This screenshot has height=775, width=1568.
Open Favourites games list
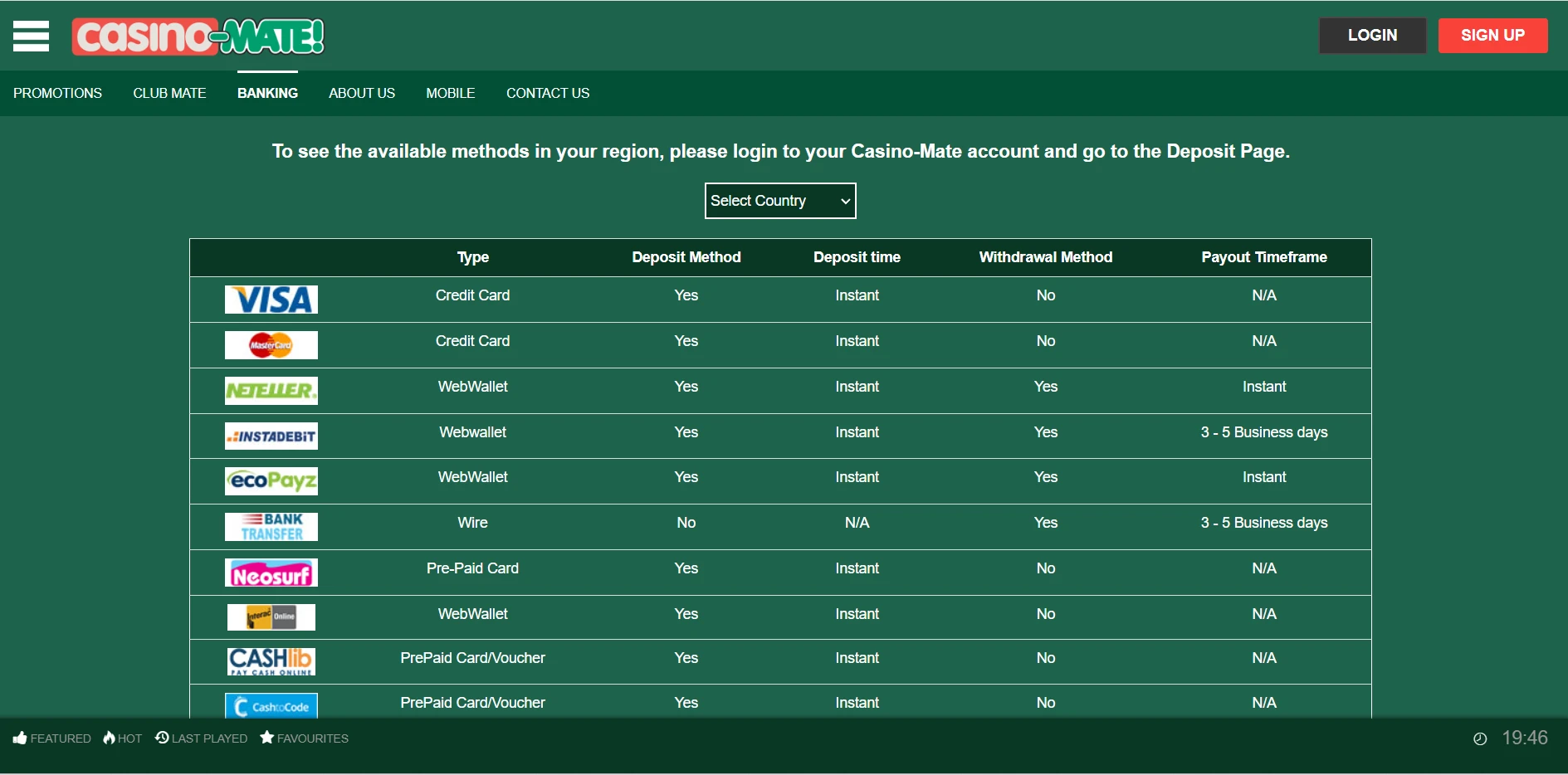pyautogui.click(x=305, y=738)
